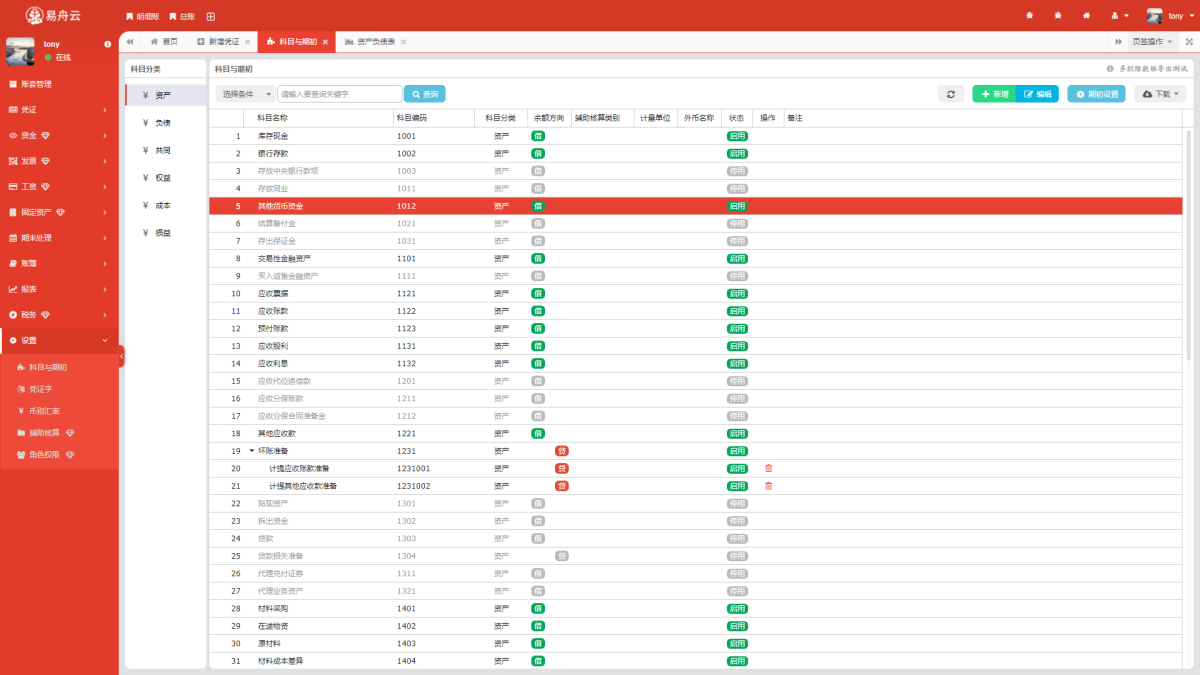
Task: Click the 期初设置 button
Action: 1097,94
